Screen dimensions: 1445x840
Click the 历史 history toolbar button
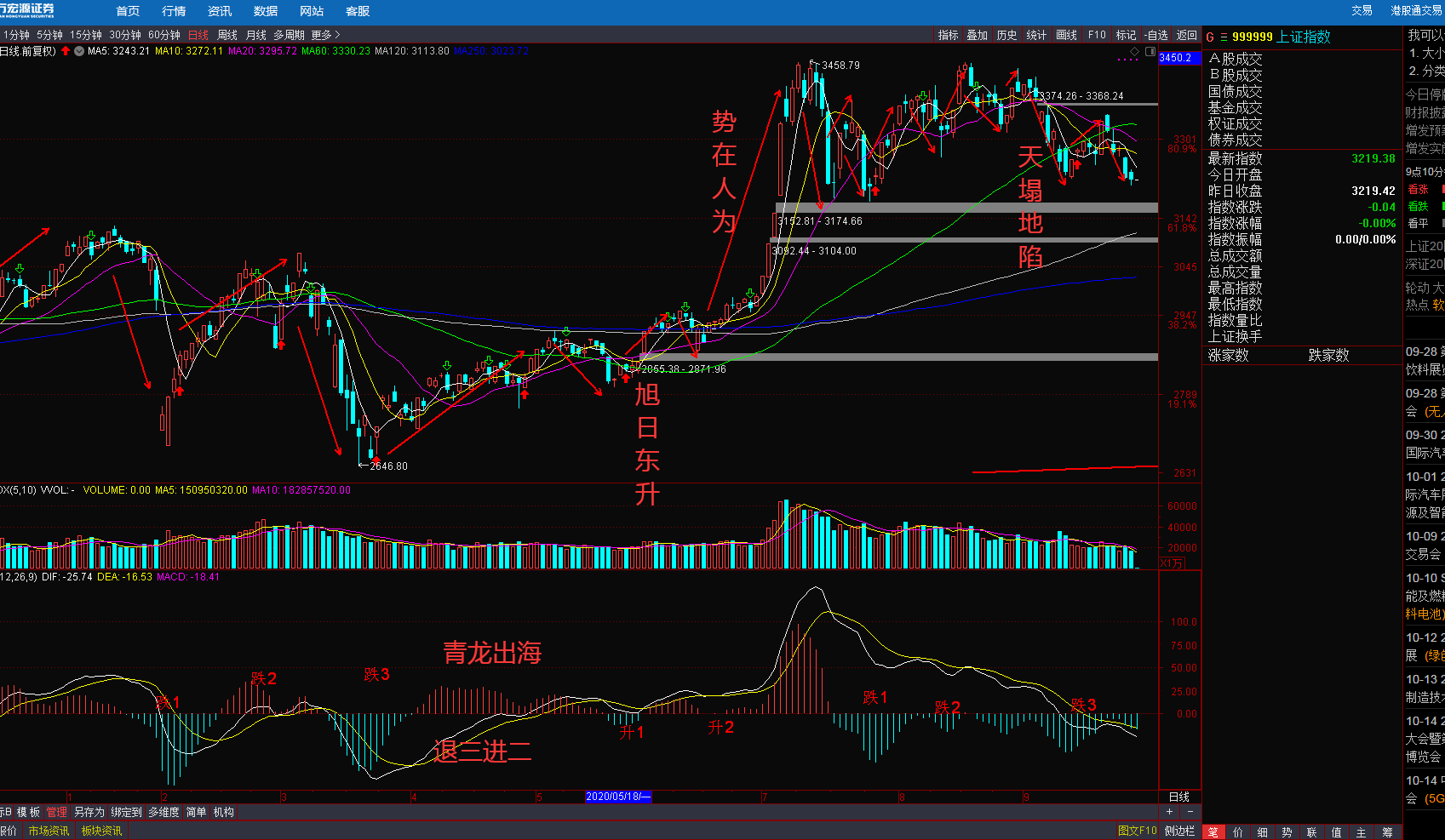pos(1006,35)
